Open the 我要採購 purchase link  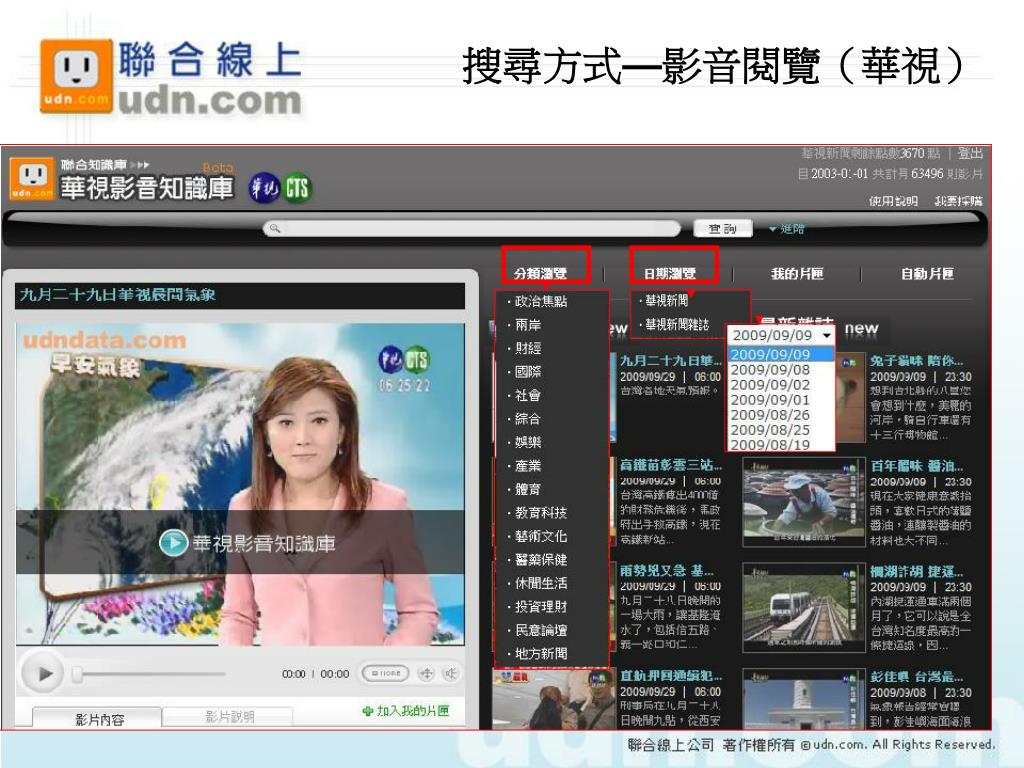pos(958,201)
